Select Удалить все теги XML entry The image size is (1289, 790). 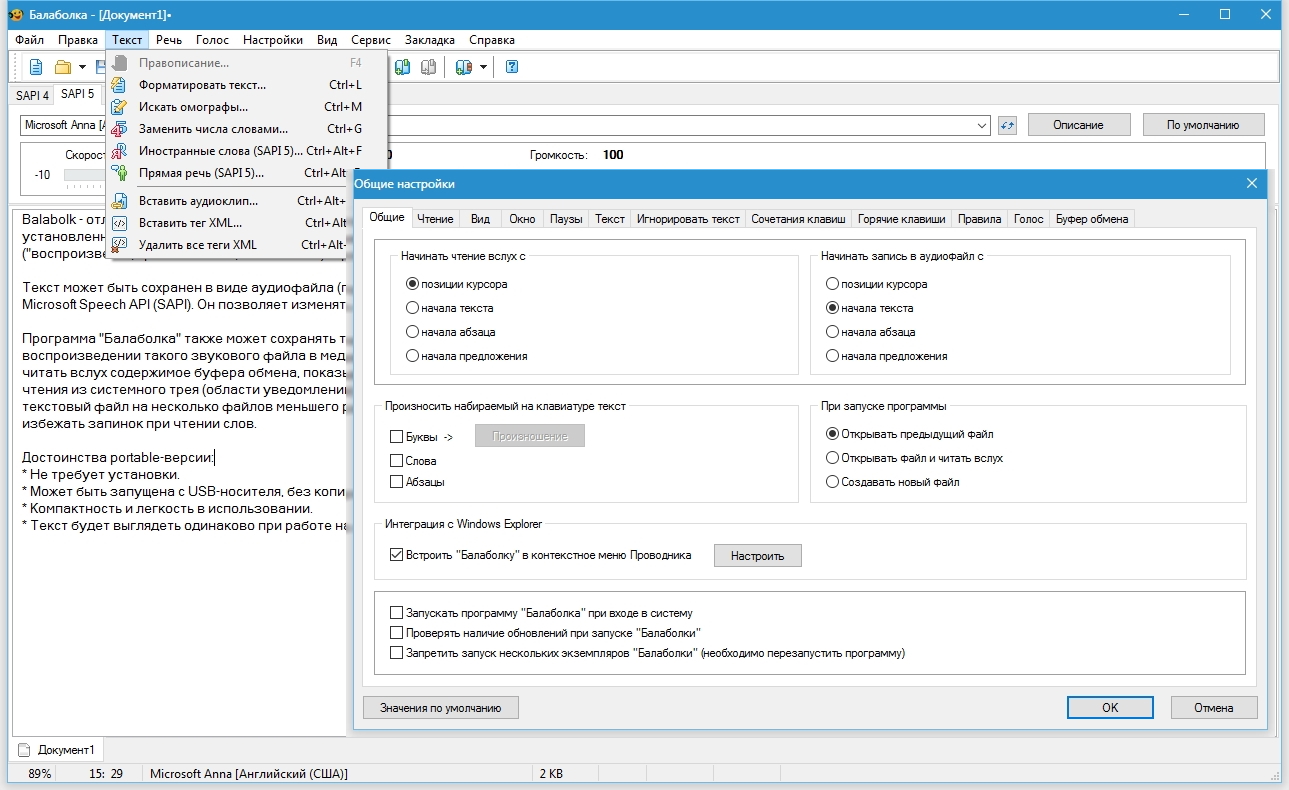197,245
